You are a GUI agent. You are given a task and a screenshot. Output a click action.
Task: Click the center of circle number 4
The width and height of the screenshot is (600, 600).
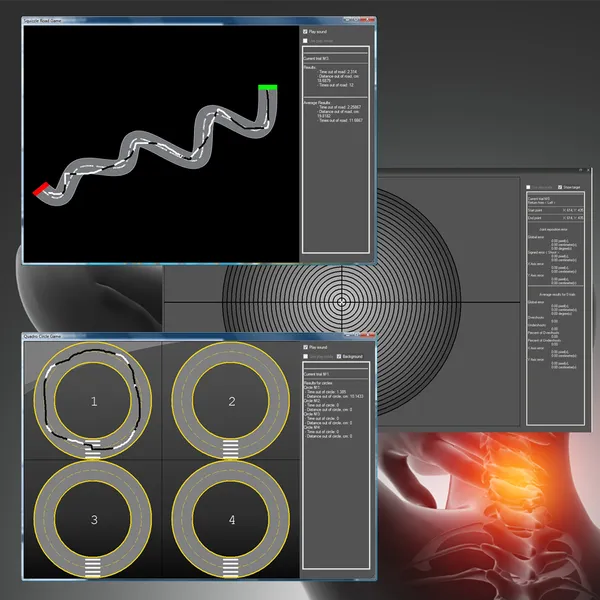pos(232,520)
